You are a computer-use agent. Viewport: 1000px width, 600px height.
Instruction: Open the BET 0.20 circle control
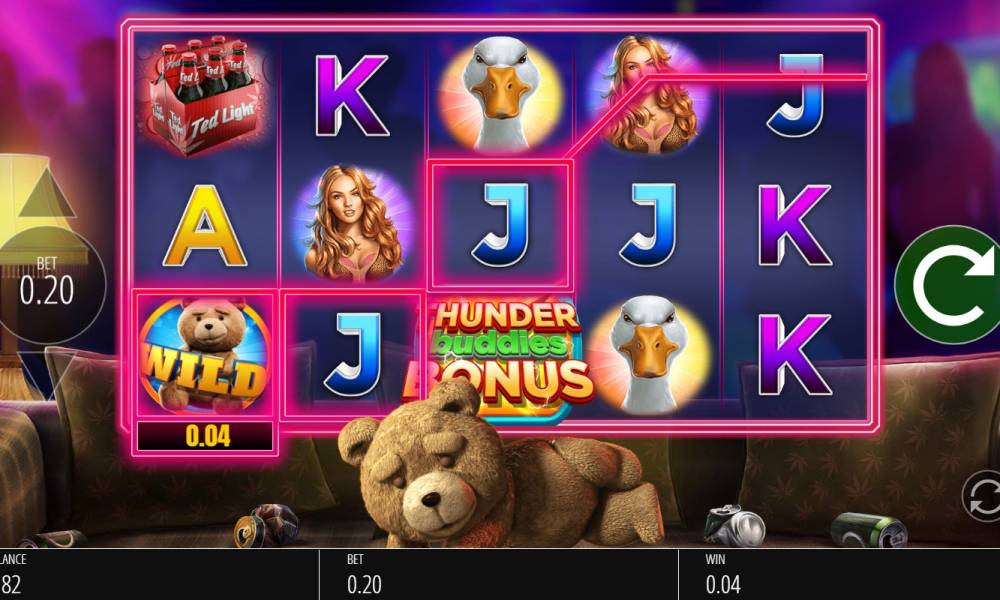(x=46, y=284)
